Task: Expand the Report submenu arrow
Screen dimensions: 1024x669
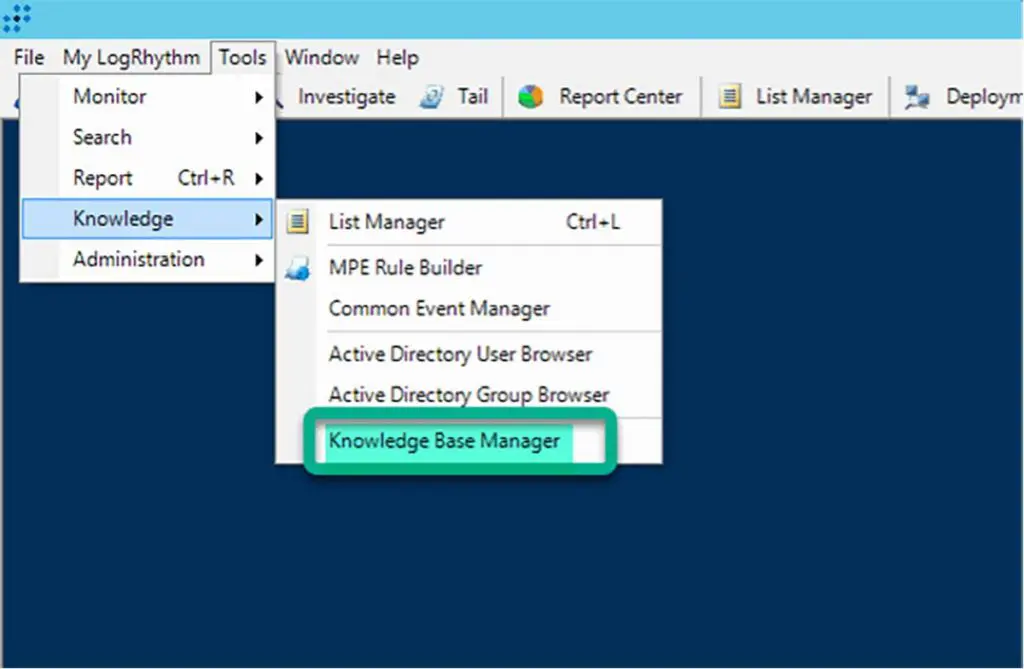Action: pos(259,179)
